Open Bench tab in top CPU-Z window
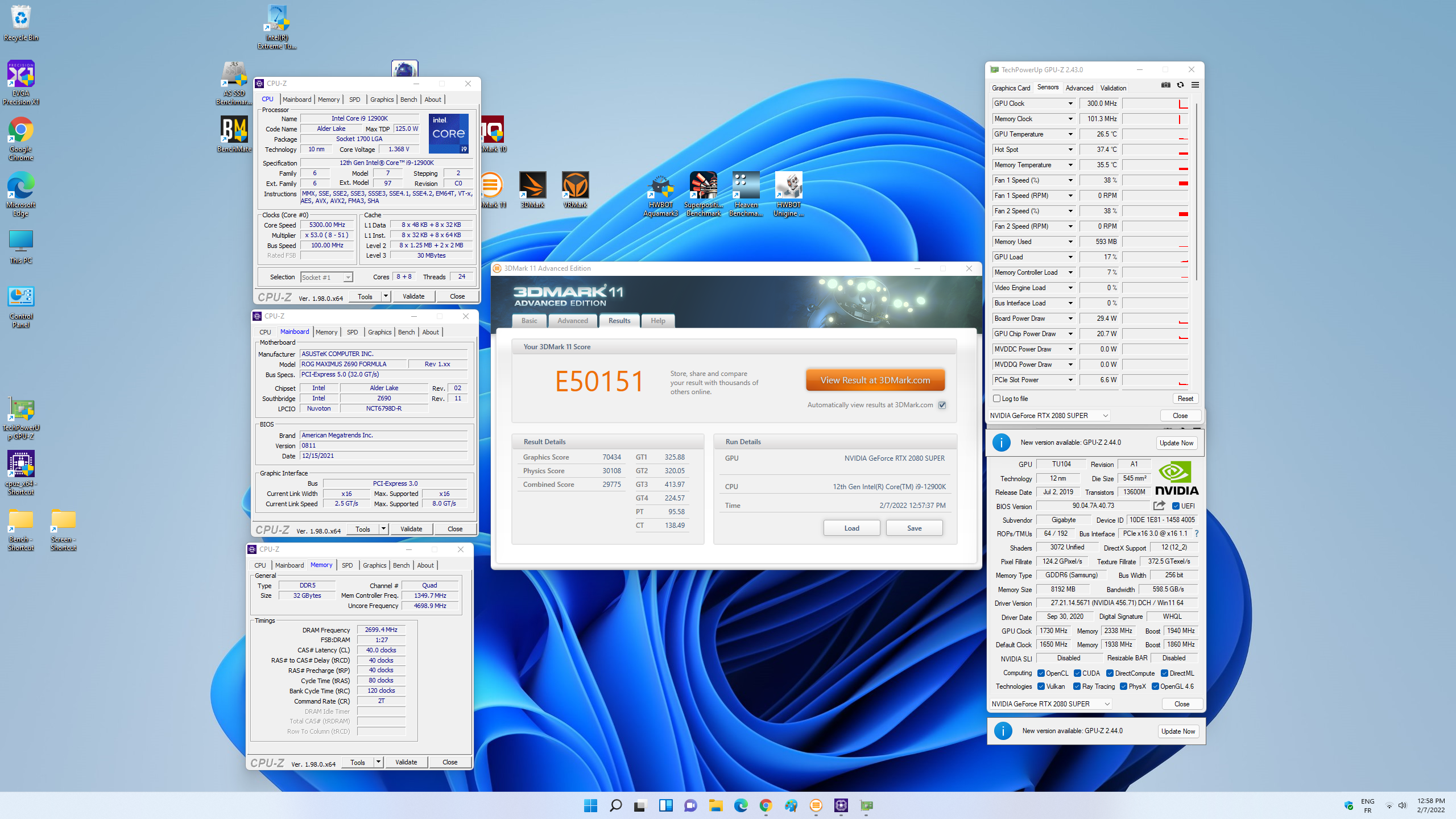The width and height of the screenshot is (1456, 819). click(x=408, y=100)
